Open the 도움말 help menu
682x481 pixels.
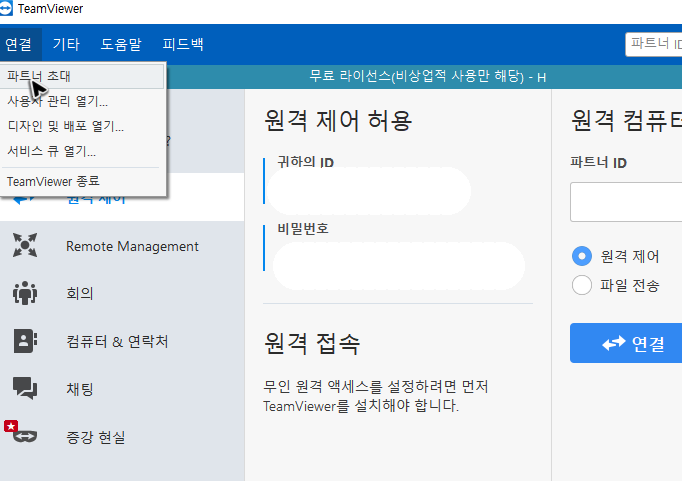(x=121, y=44)
